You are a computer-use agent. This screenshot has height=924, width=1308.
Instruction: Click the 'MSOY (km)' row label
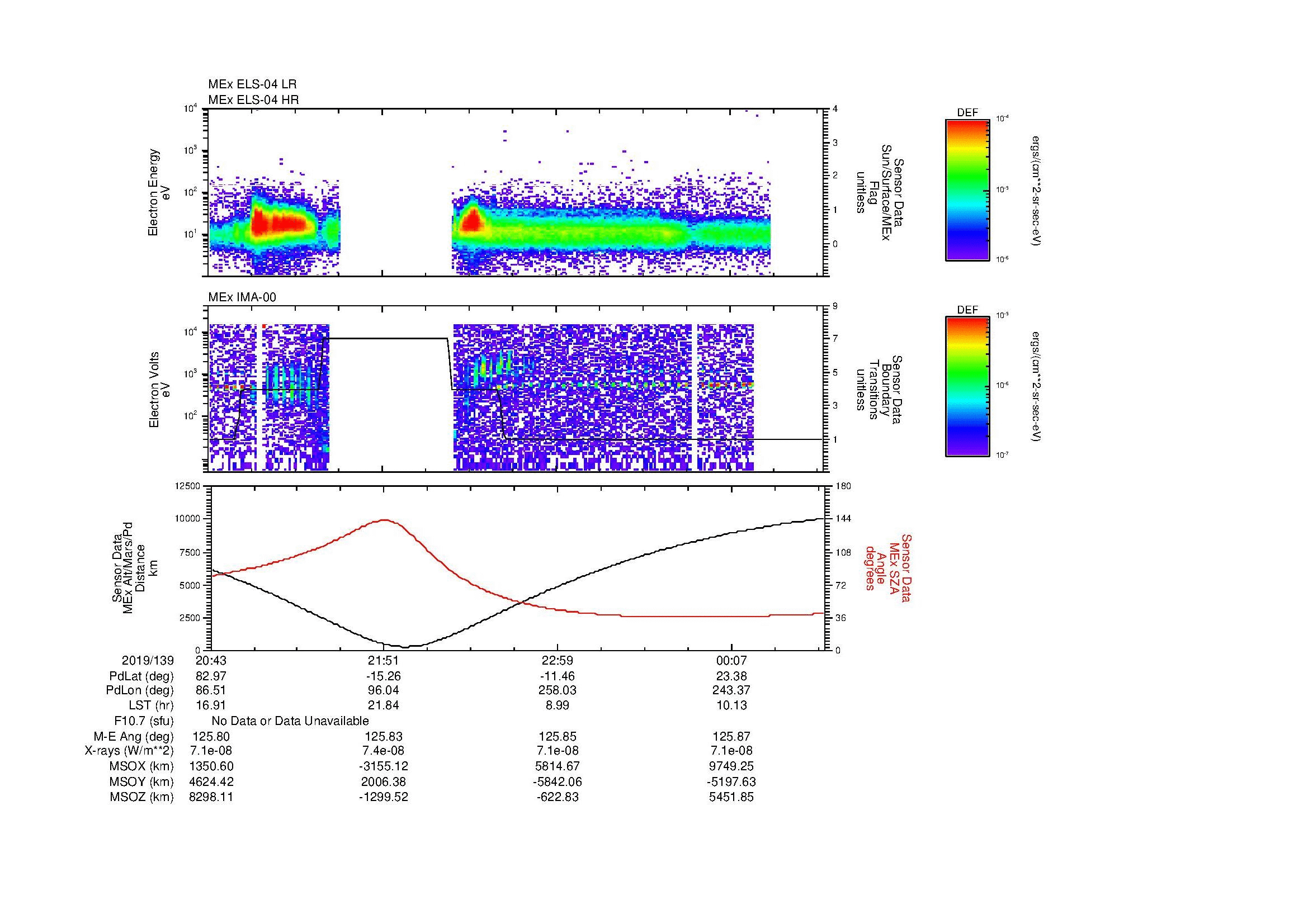tap(142, 781)
